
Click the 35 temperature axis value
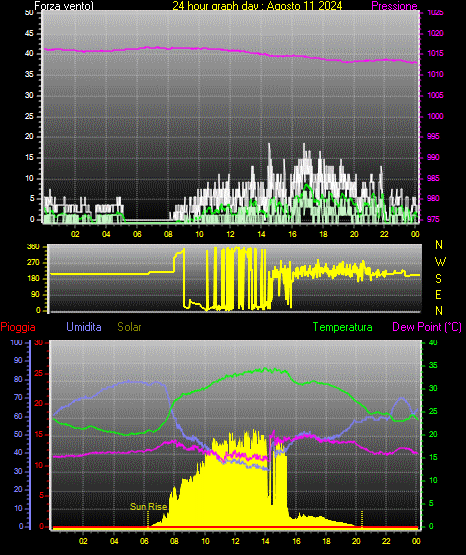[x=433, y=365]
